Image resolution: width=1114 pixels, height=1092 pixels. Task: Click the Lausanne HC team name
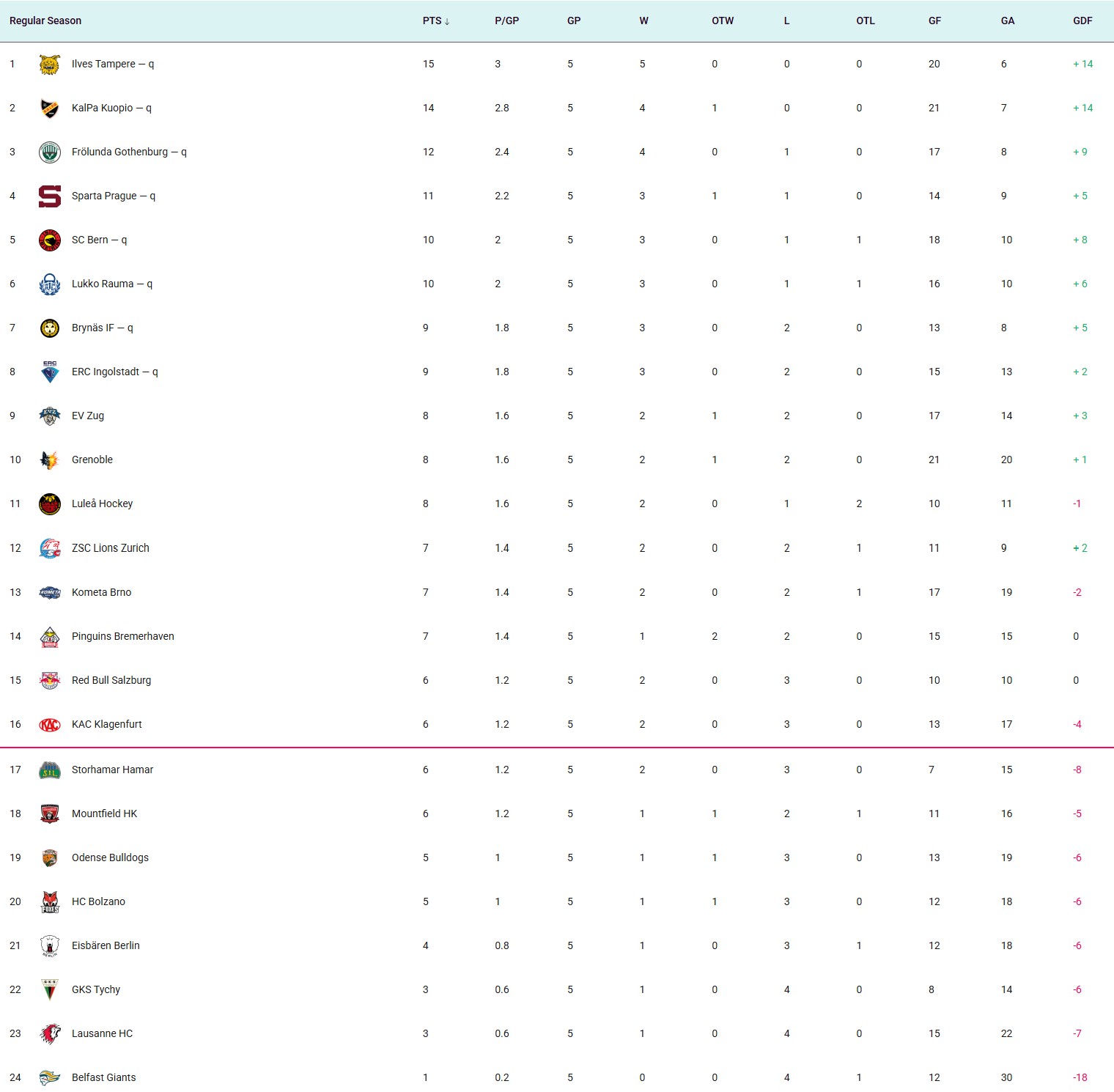click(x=102, y=1034)
